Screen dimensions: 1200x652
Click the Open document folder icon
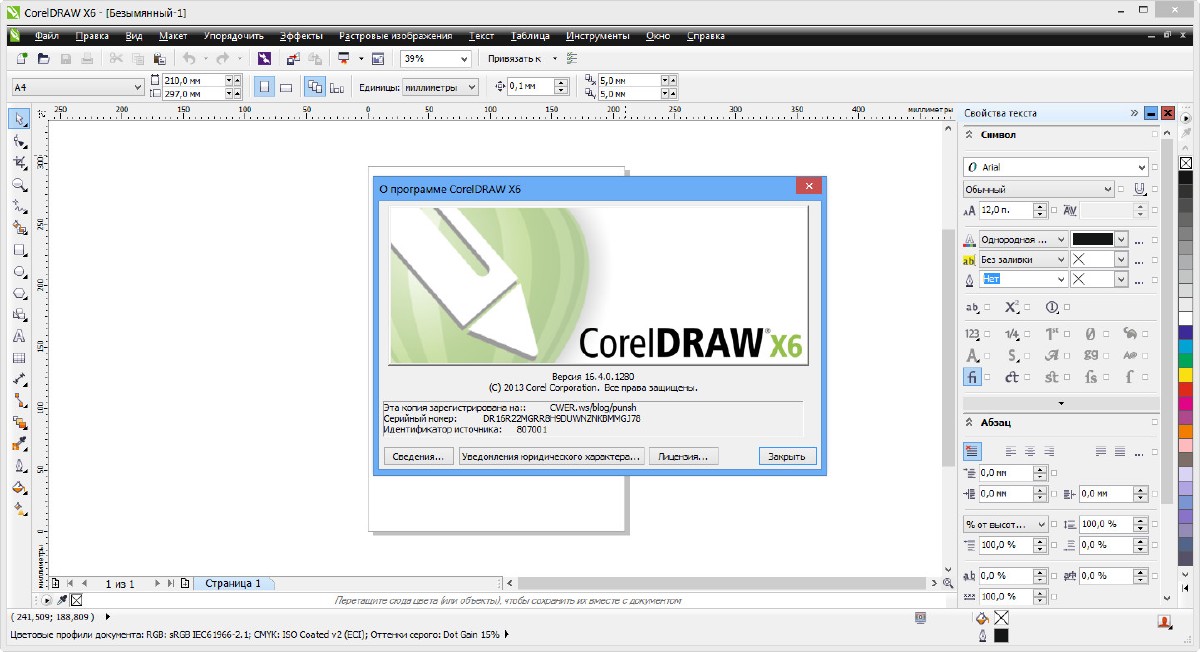pos(43,59)
